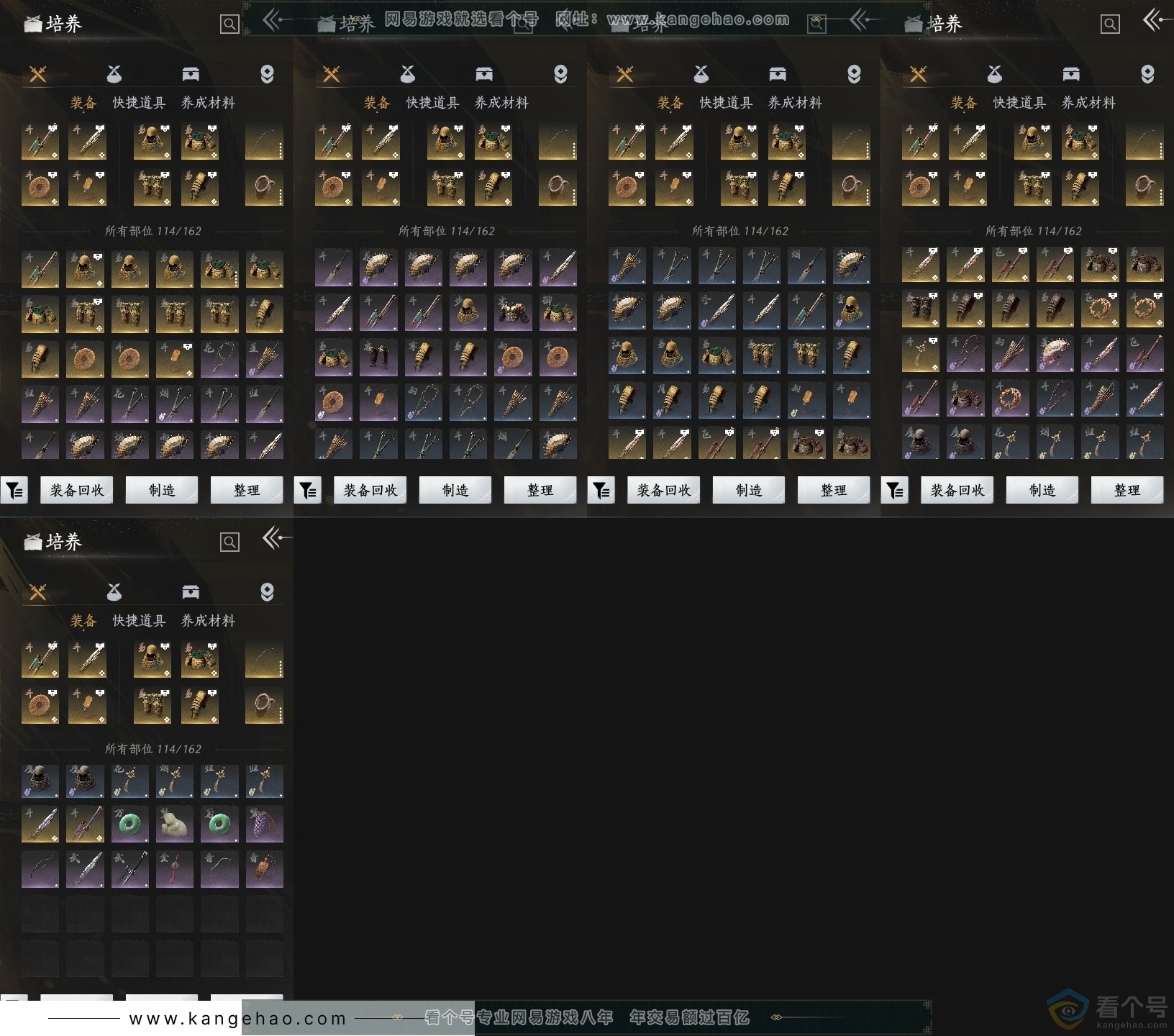Select chest category icon in third panel
The image size is (1174, 1036).
778,74
